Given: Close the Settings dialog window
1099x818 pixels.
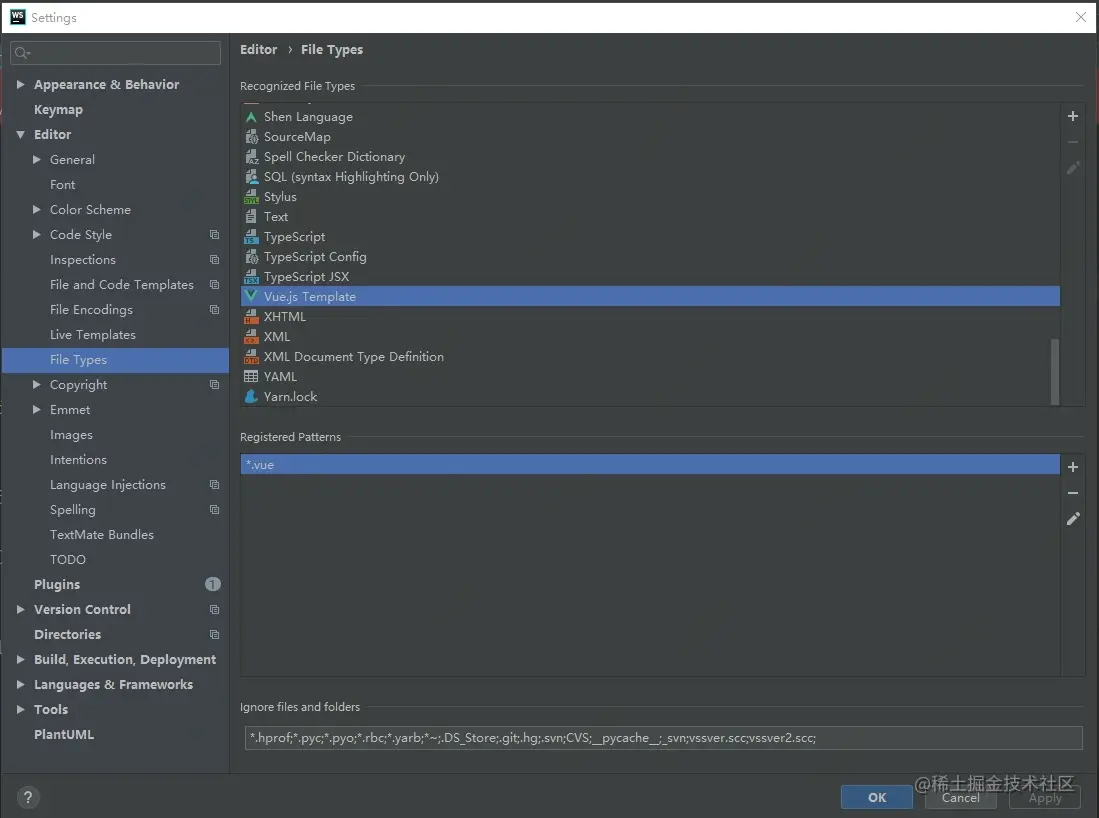Looking at the screenshot, I should tap(1080, 18).
